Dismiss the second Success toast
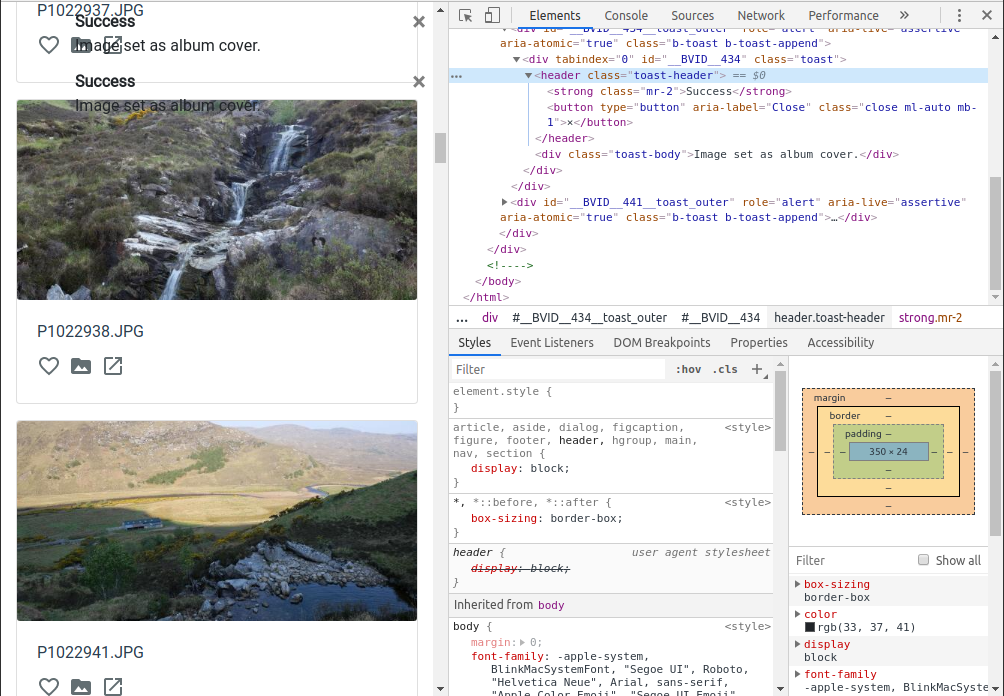 pos(419,81)
